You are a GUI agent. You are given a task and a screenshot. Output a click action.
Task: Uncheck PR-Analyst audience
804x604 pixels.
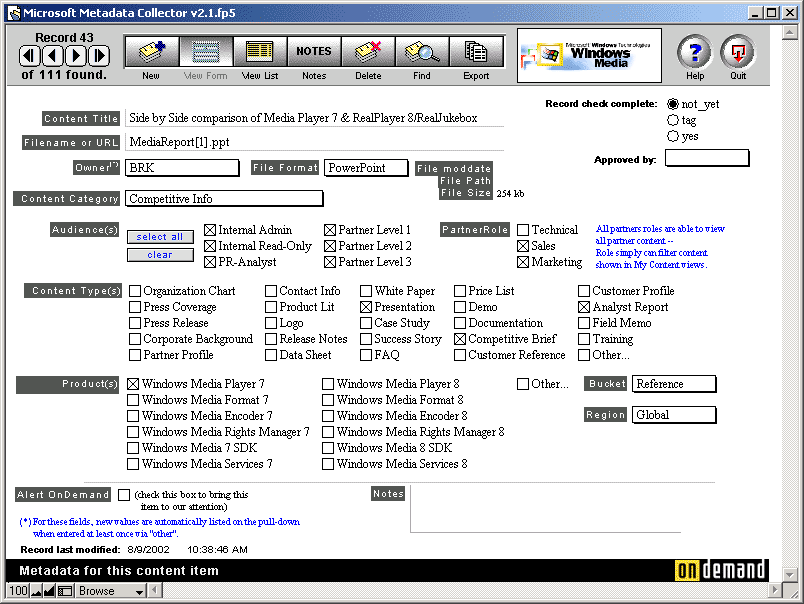click(x=210, y=262)
